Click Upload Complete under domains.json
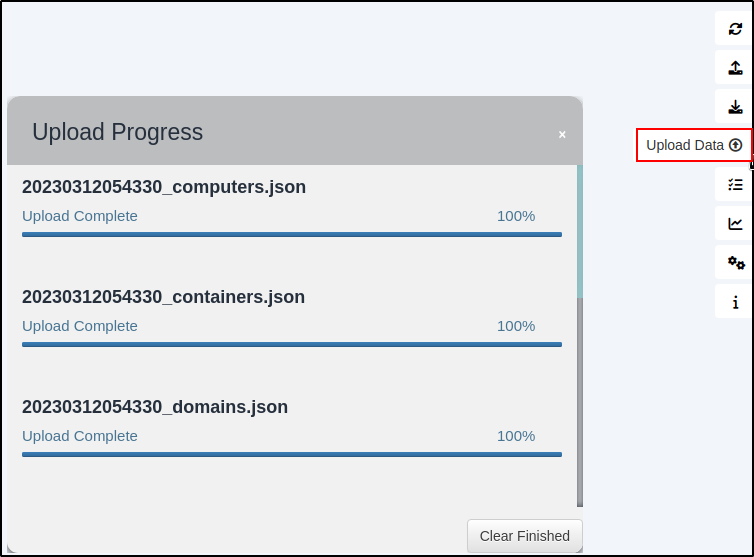 tap(80, 436)
